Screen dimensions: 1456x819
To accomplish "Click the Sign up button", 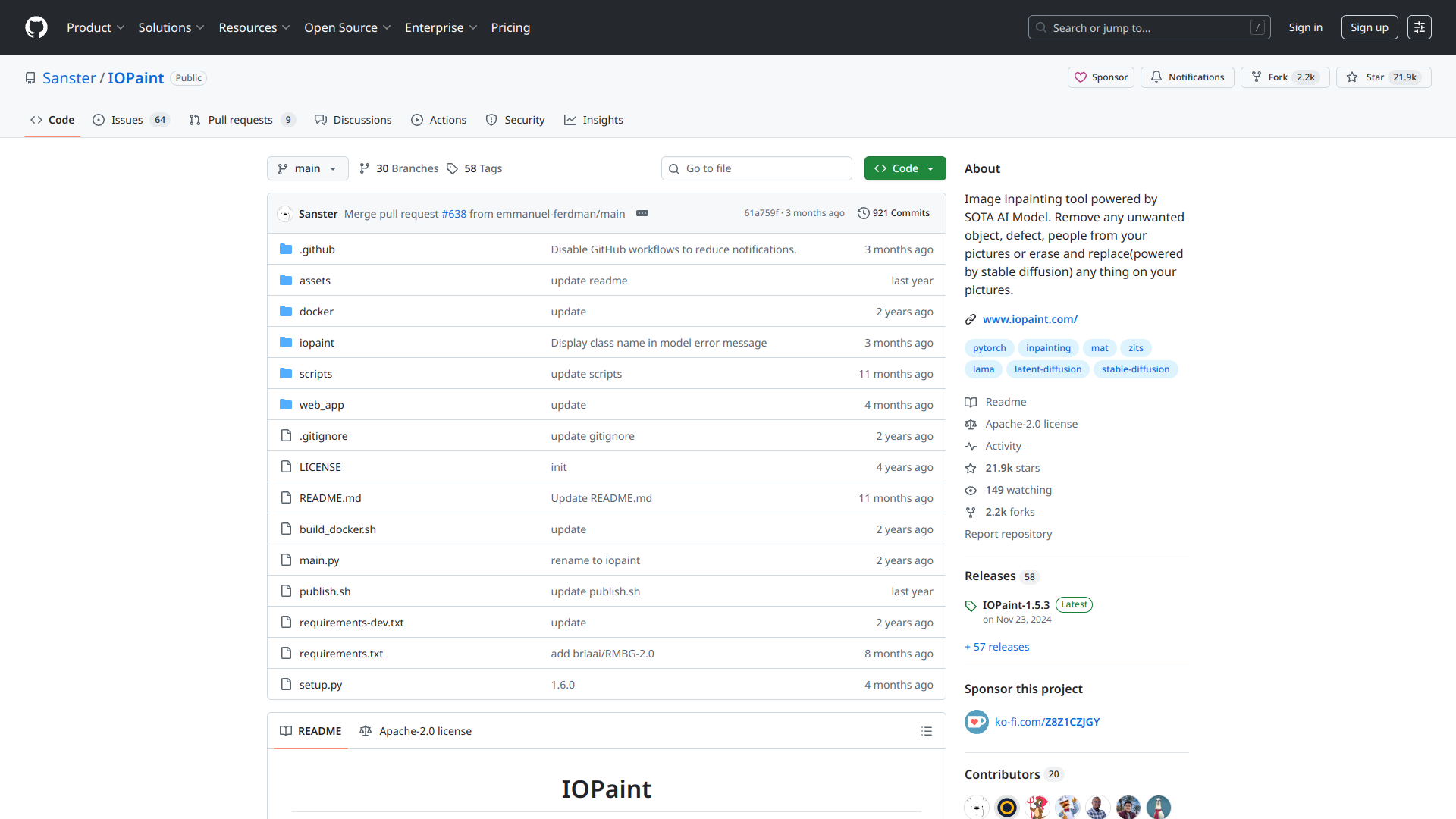I will pos(1369,27).
